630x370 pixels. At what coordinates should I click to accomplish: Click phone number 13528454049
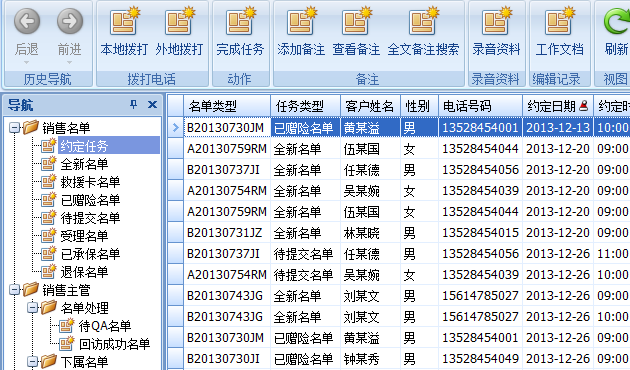[x=480, y=359]
